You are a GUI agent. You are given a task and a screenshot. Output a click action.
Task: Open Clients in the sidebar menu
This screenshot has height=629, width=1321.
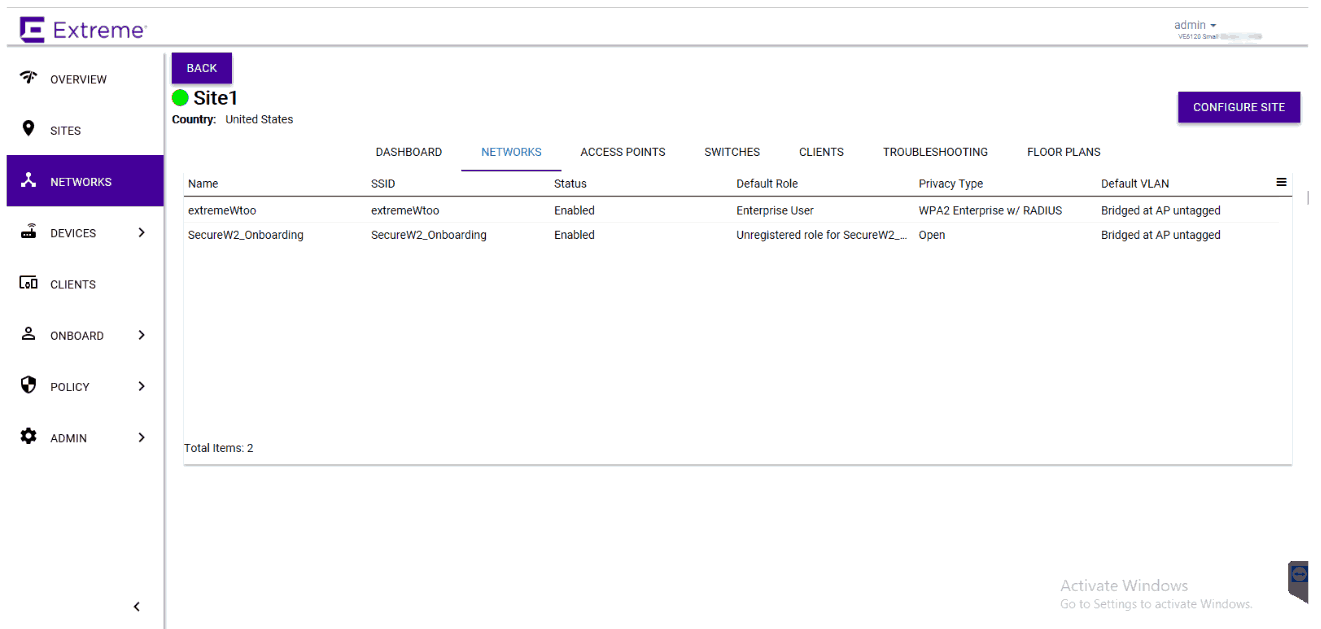coord(73,285)
